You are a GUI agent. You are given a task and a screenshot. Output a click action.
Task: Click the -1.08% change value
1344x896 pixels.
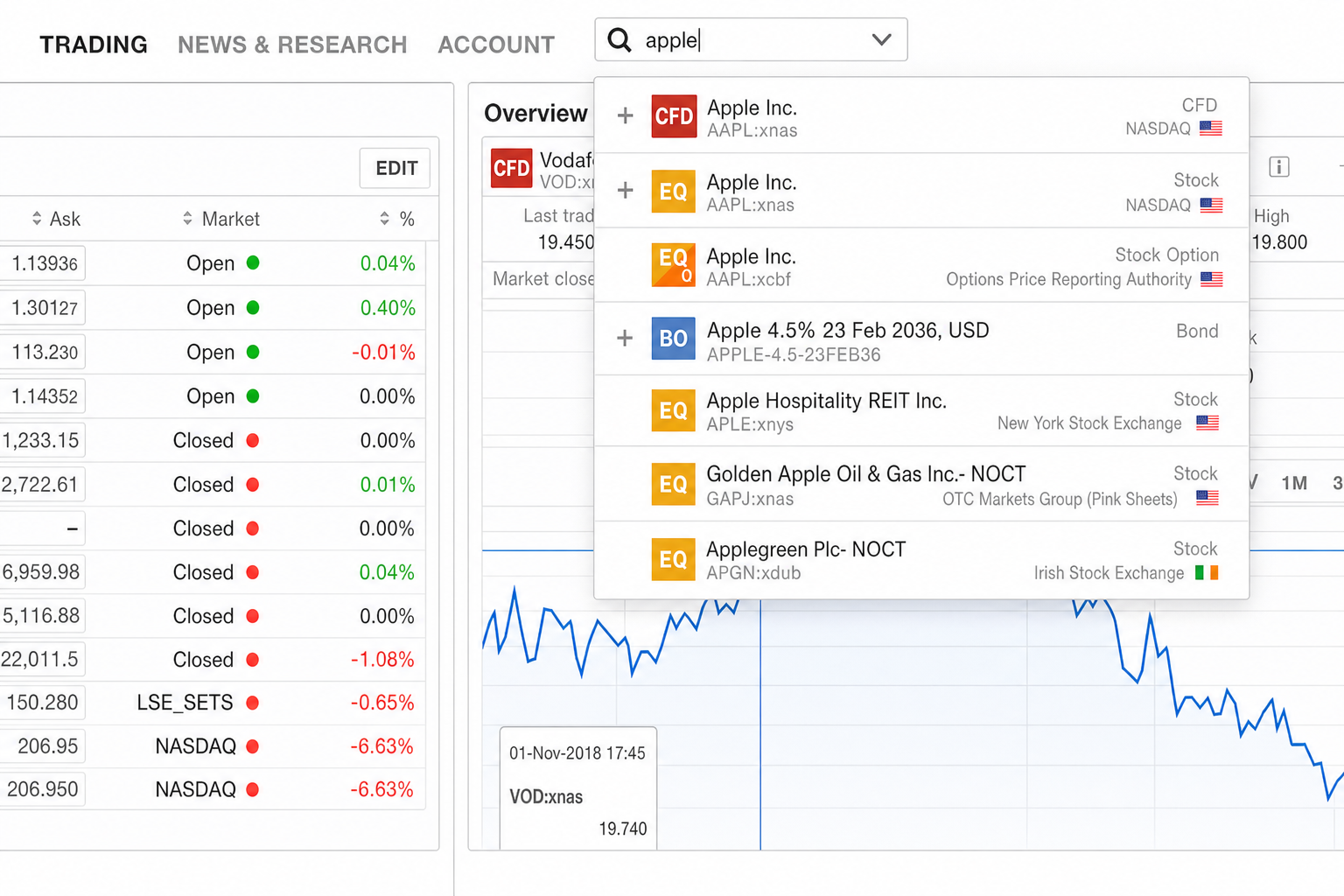click(382, 659)
